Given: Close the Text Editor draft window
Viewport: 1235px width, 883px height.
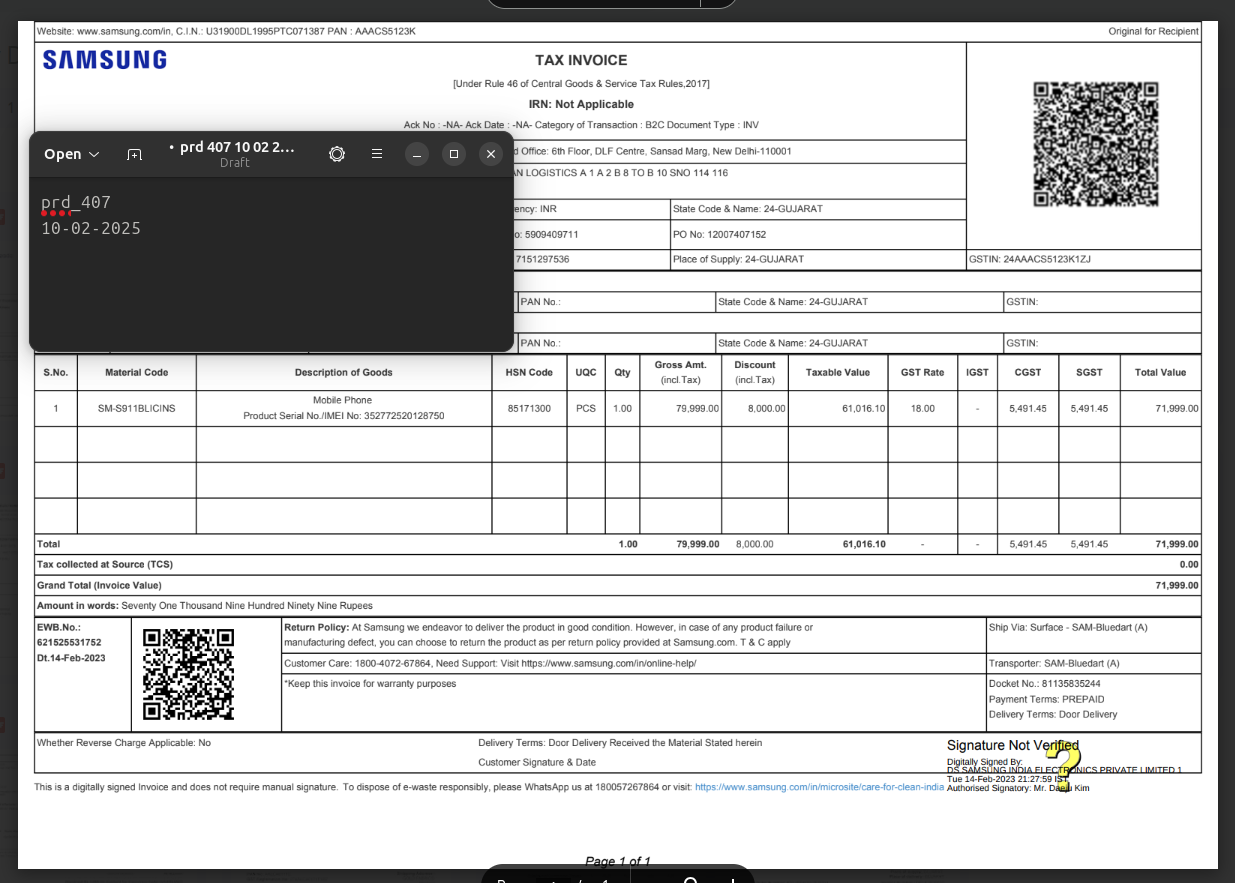Looking at the screenshot, I should coord(490,154).
